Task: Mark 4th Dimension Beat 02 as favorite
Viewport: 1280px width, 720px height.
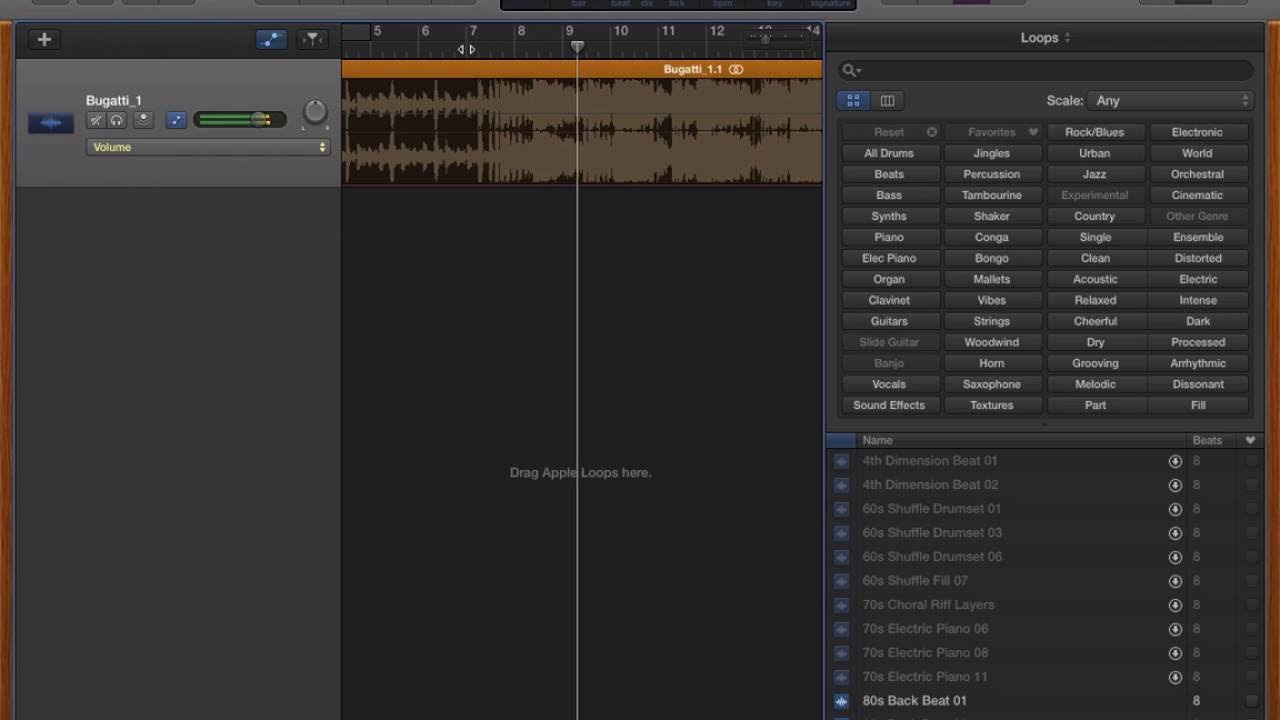Action: 1251,485
